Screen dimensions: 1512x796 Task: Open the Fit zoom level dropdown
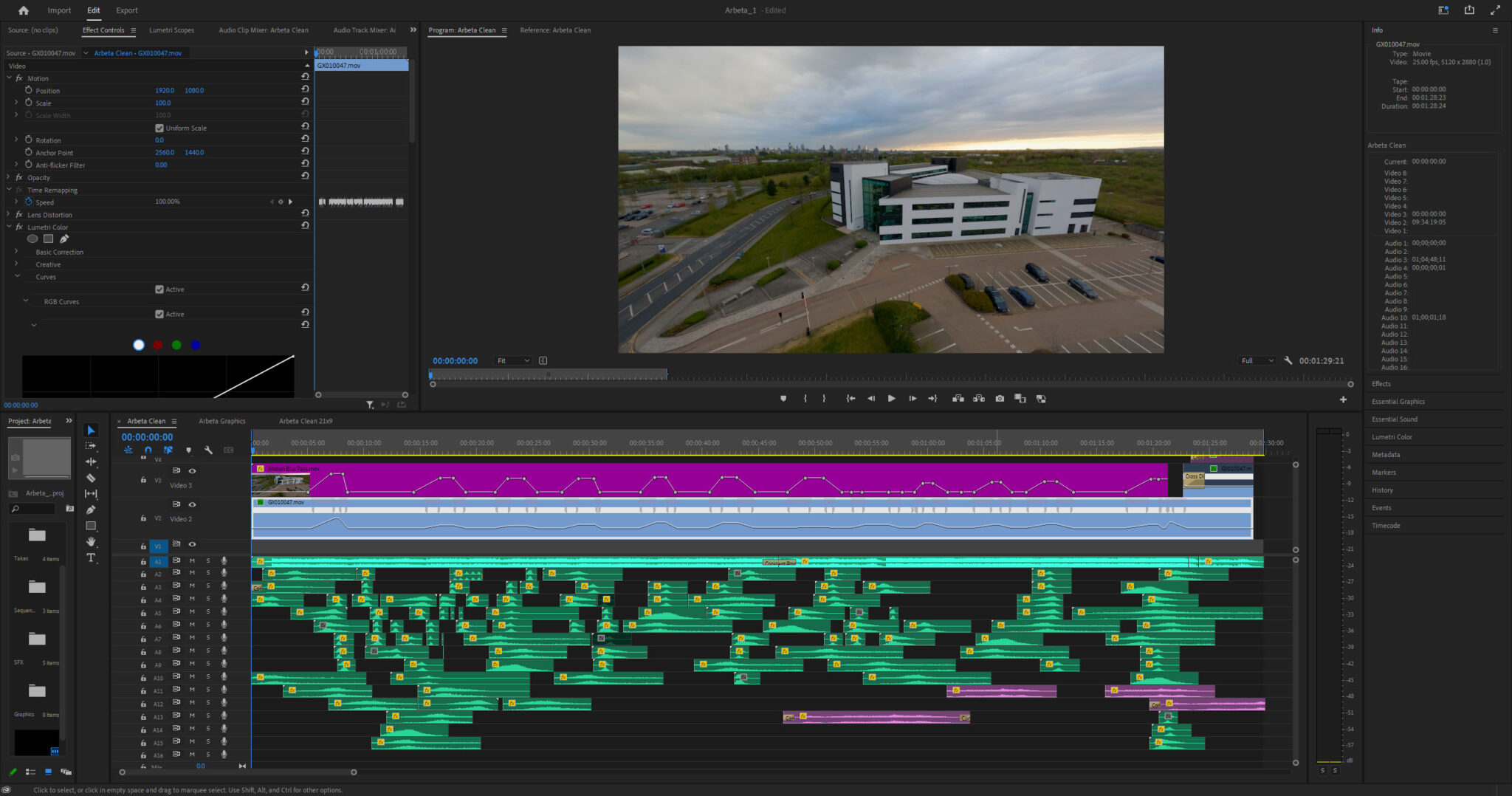point(513,361)
